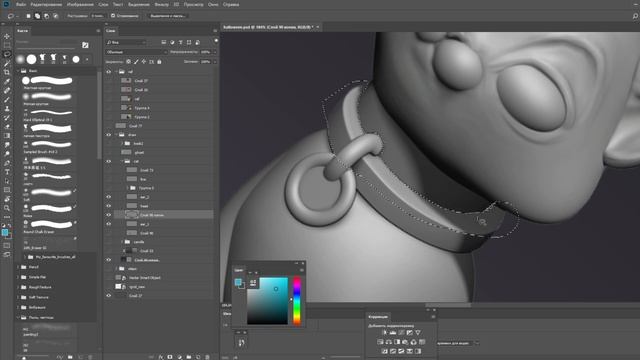This screenshot has height=360, width=640.
Task: Hide the selected Слой 98 копия layer
Action: point(109,215)
